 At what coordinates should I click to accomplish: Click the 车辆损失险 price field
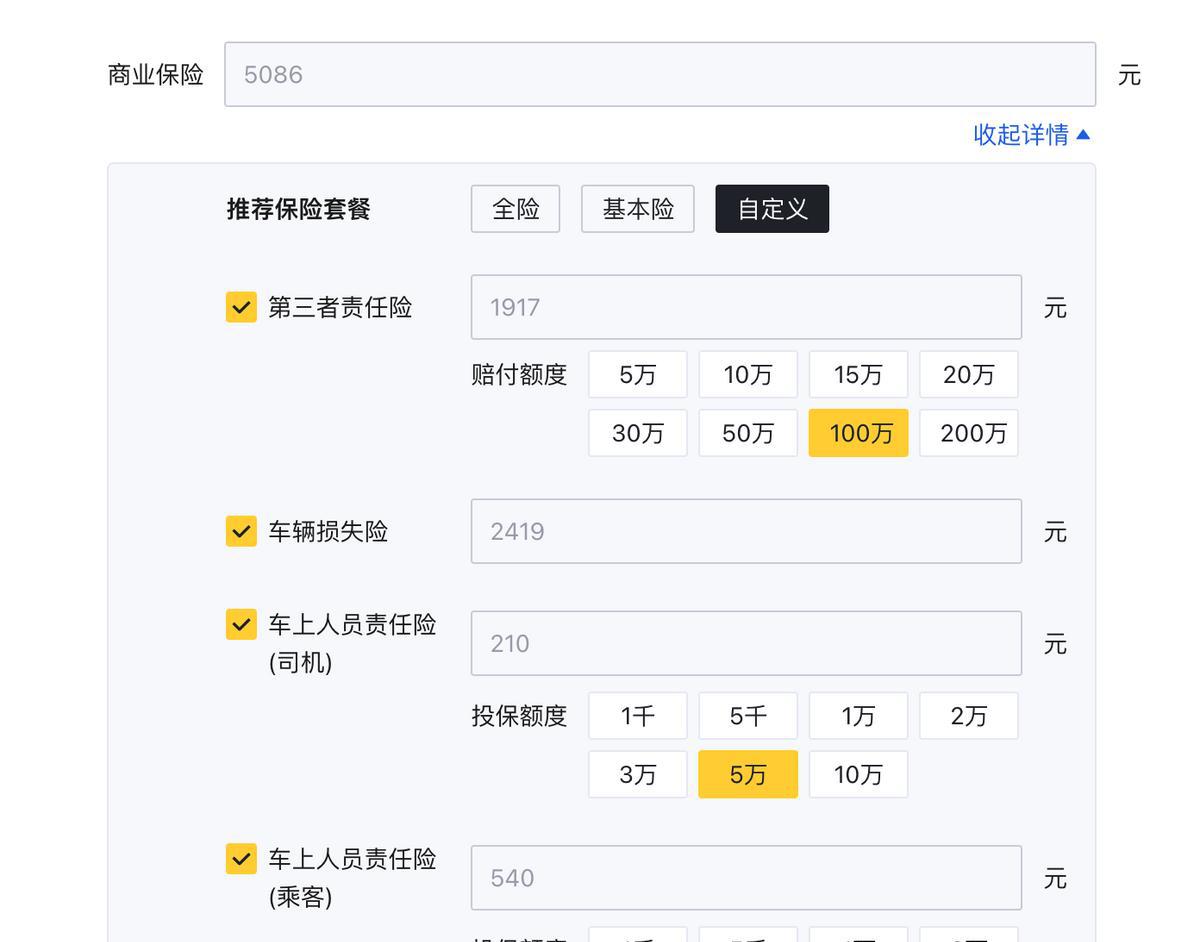tap(745, 531)
